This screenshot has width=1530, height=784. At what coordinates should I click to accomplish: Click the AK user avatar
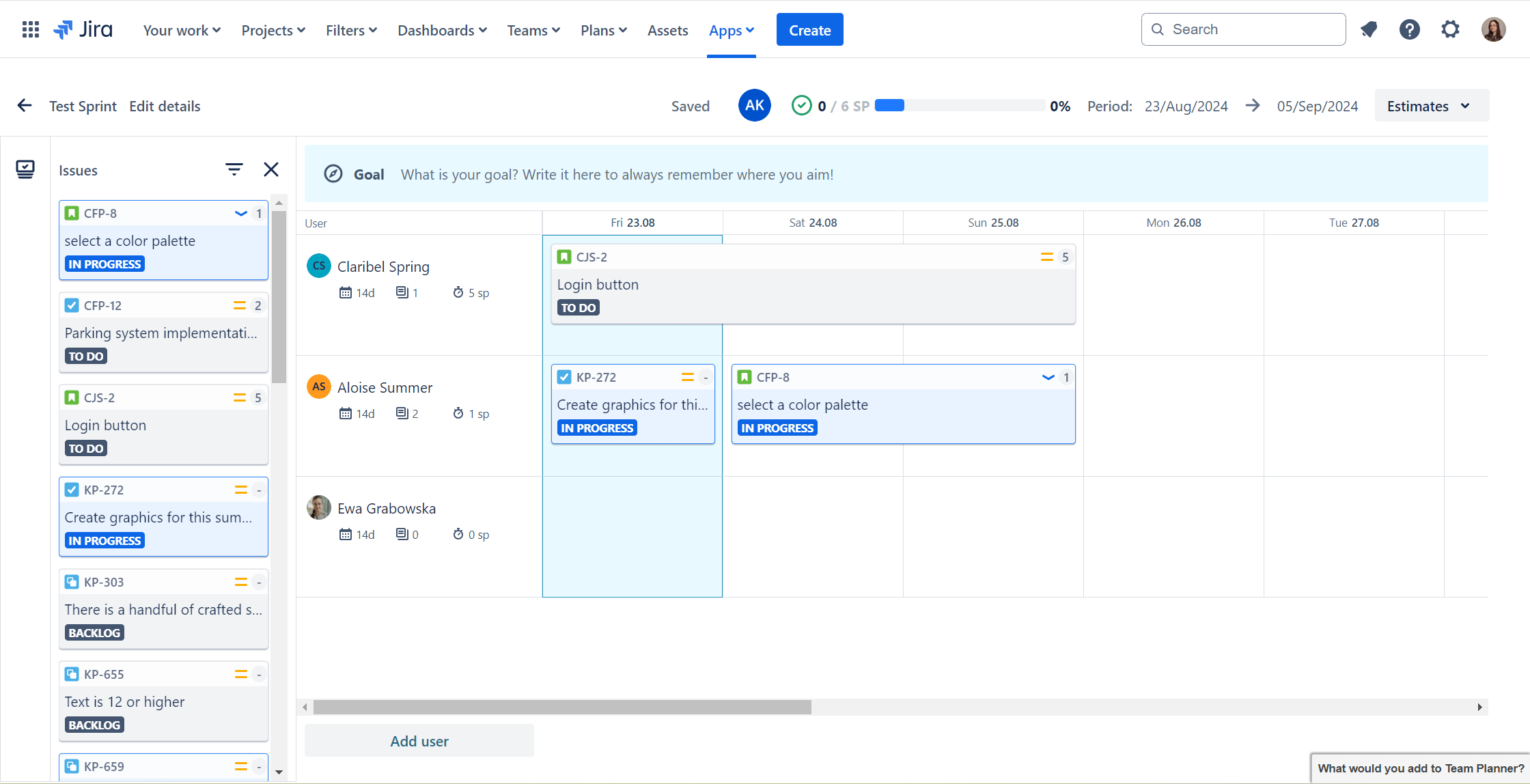click(755, 105)
